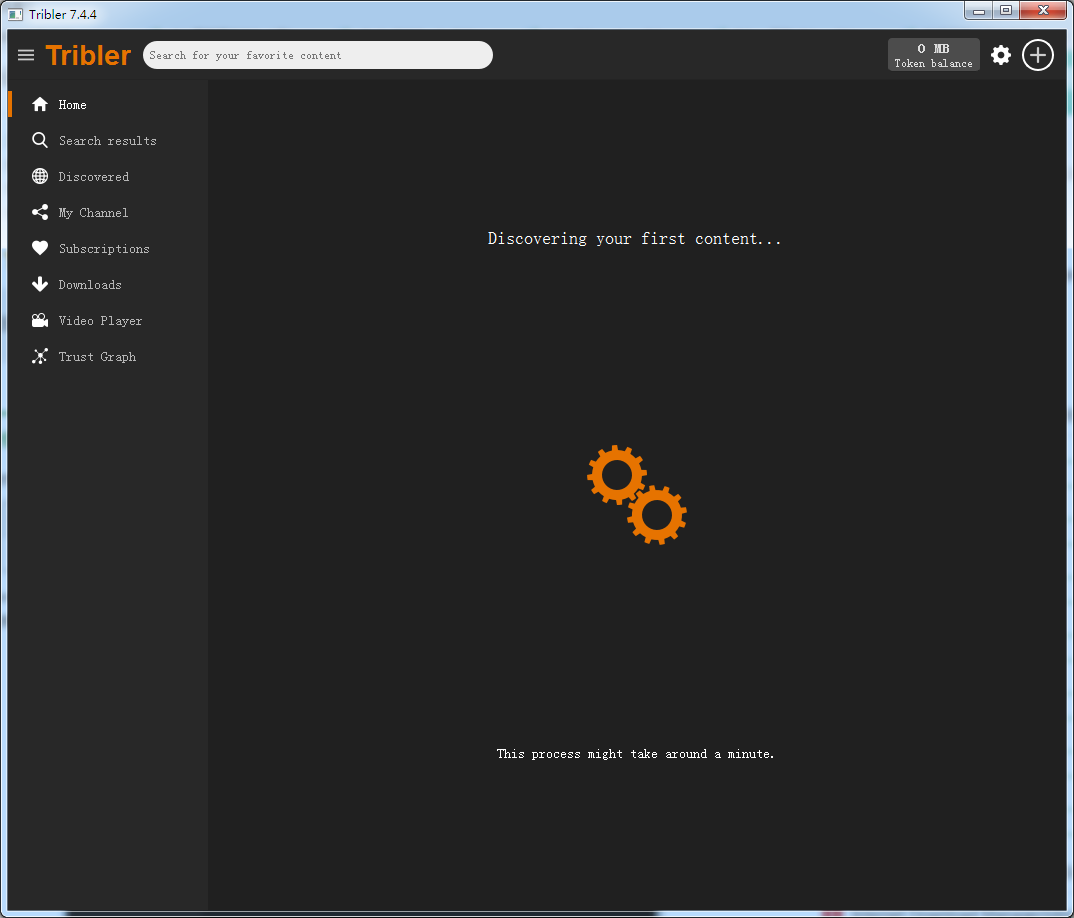1074x918 pixels.
Task: View Subscriptions list
Action: tap(104, 249)
